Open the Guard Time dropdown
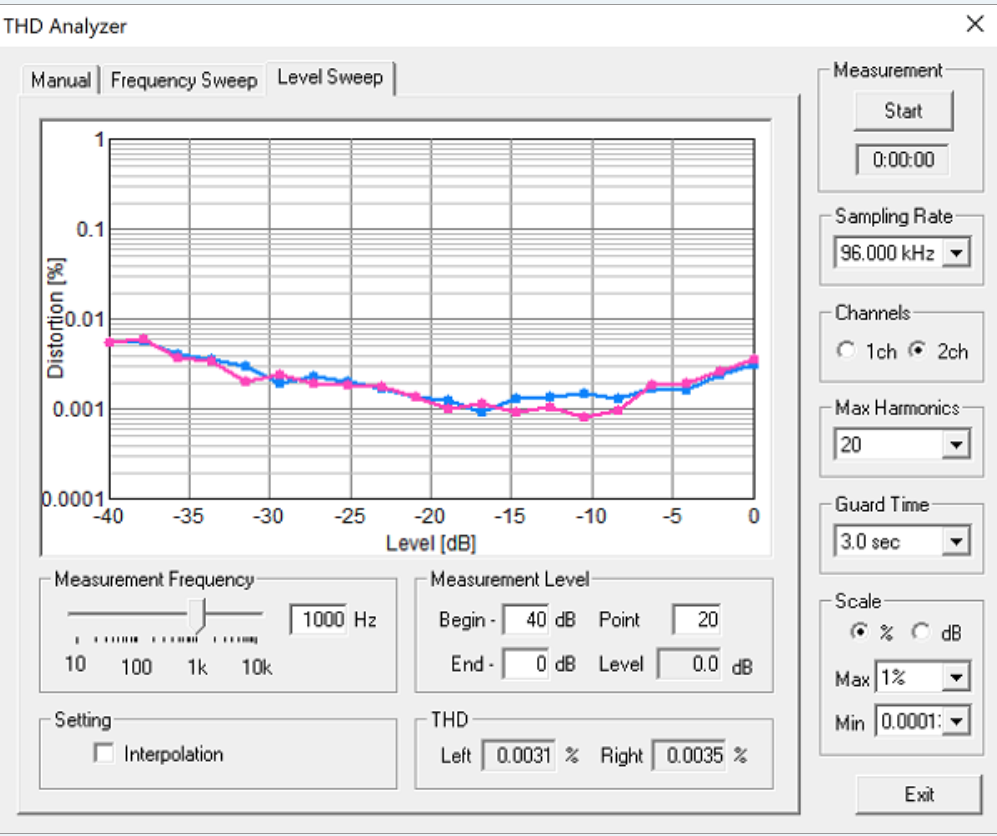Image resolution: width=997 pixels, height=836 pixels. (x=956, y=542)
